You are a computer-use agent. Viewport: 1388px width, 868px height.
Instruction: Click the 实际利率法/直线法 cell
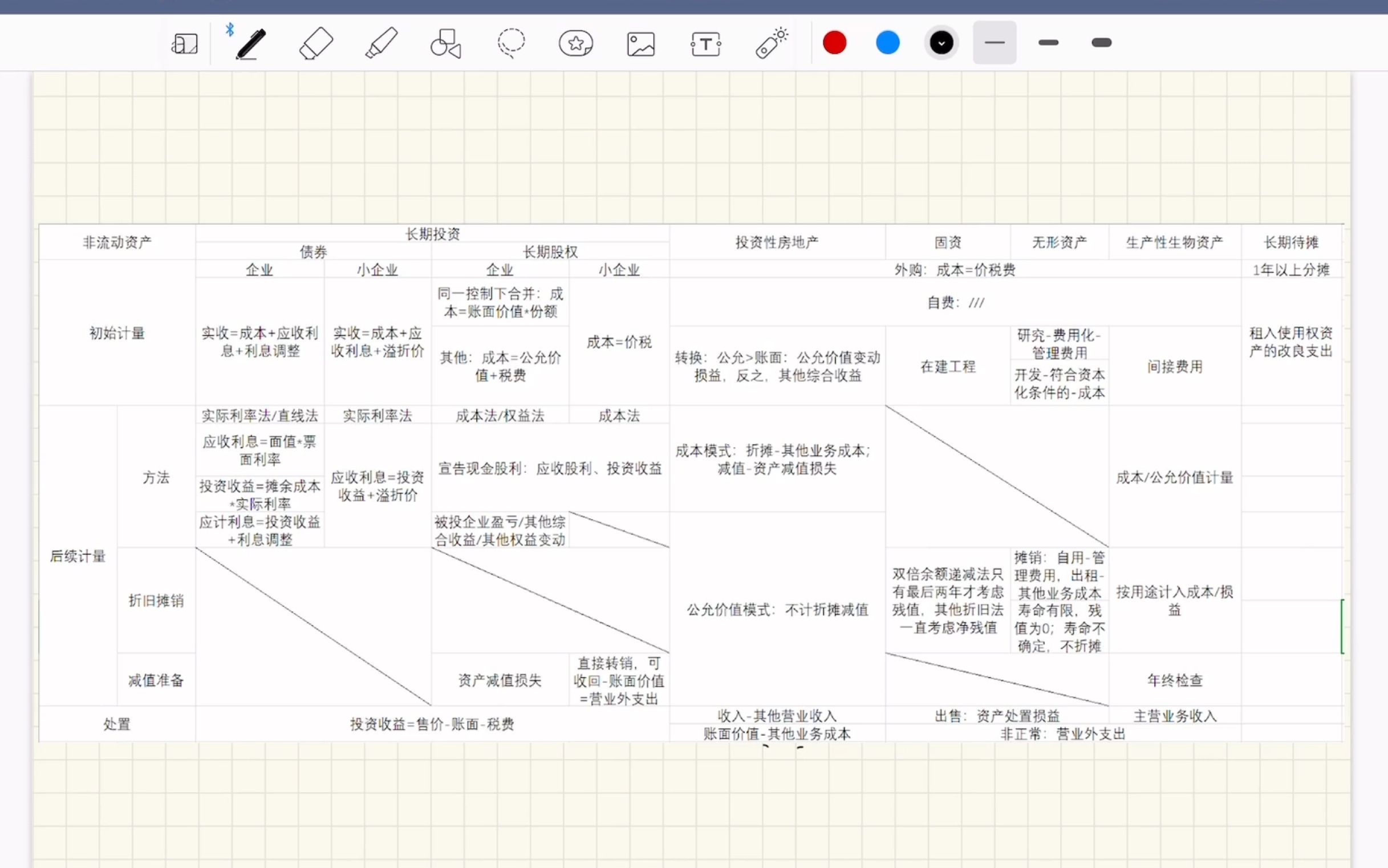260,415
